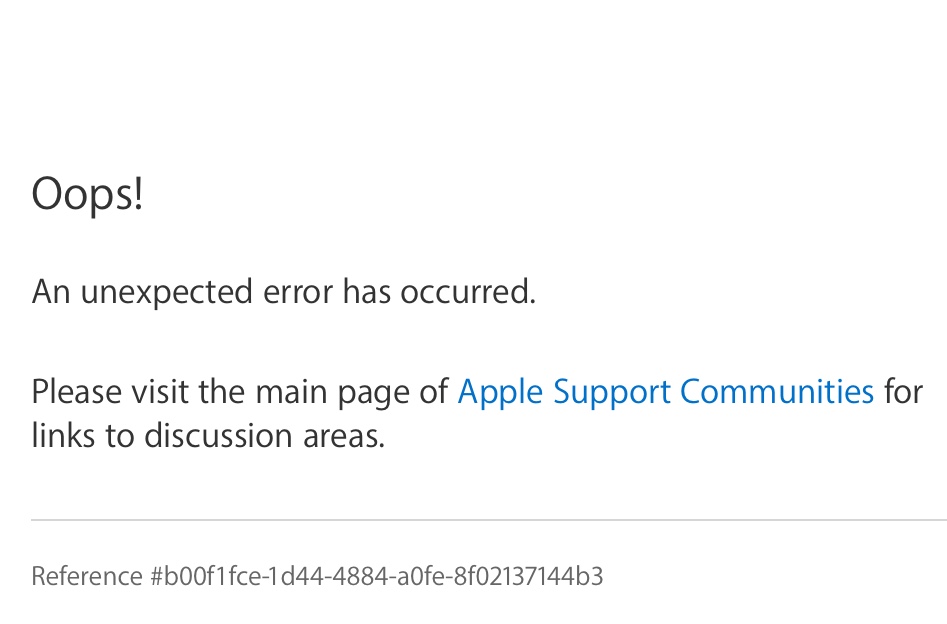Viewport: 947px width, 624px height.
Task: Click the word occurred in the error message
Action: 467,292
